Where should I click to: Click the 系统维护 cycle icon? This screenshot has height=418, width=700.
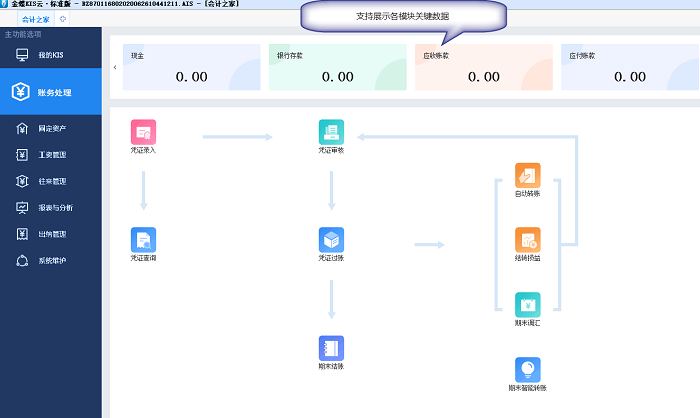(22, 260)
